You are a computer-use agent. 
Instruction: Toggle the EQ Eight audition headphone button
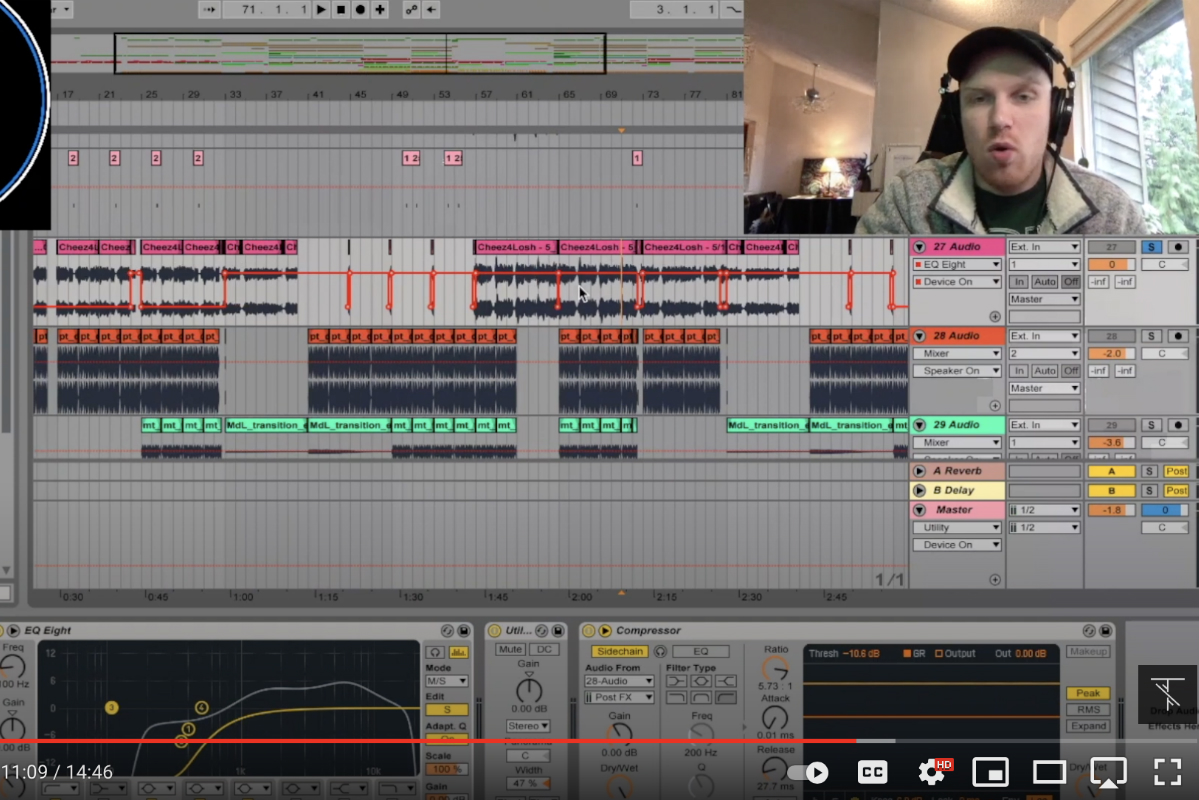click(435, 652)
